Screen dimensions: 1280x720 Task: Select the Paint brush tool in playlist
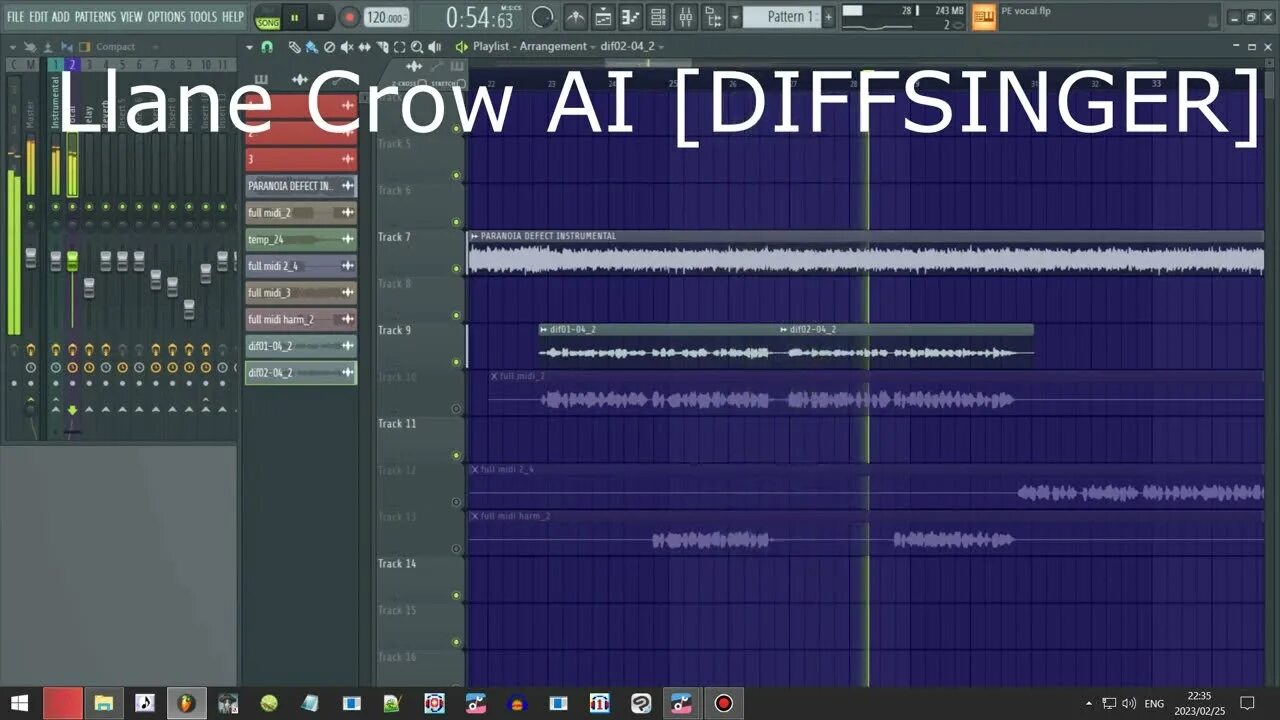pyautogui.click(x=311, y=47)
